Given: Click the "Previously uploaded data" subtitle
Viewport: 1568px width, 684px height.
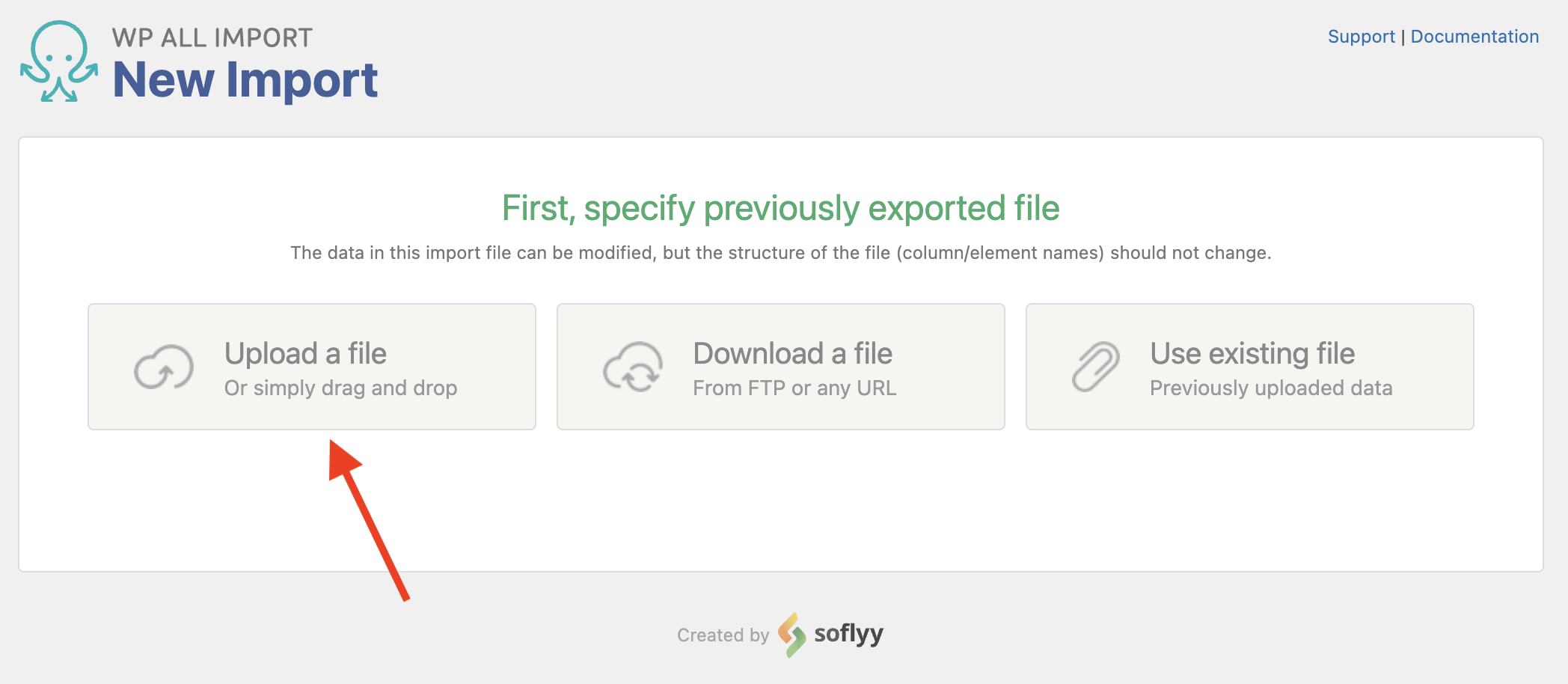Looking at the screenshot, I should (1270, 388).
